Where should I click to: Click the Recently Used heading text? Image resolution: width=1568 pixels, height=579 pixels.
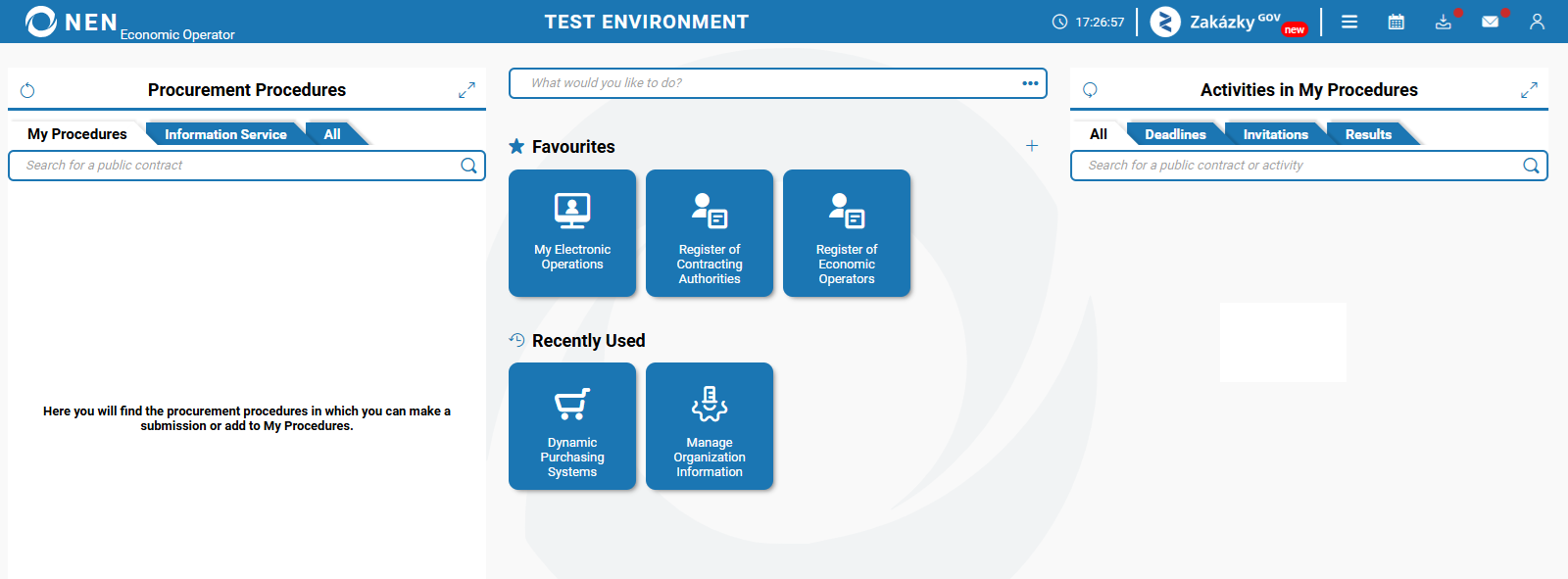pyautogui.click(x=588, y=341)
